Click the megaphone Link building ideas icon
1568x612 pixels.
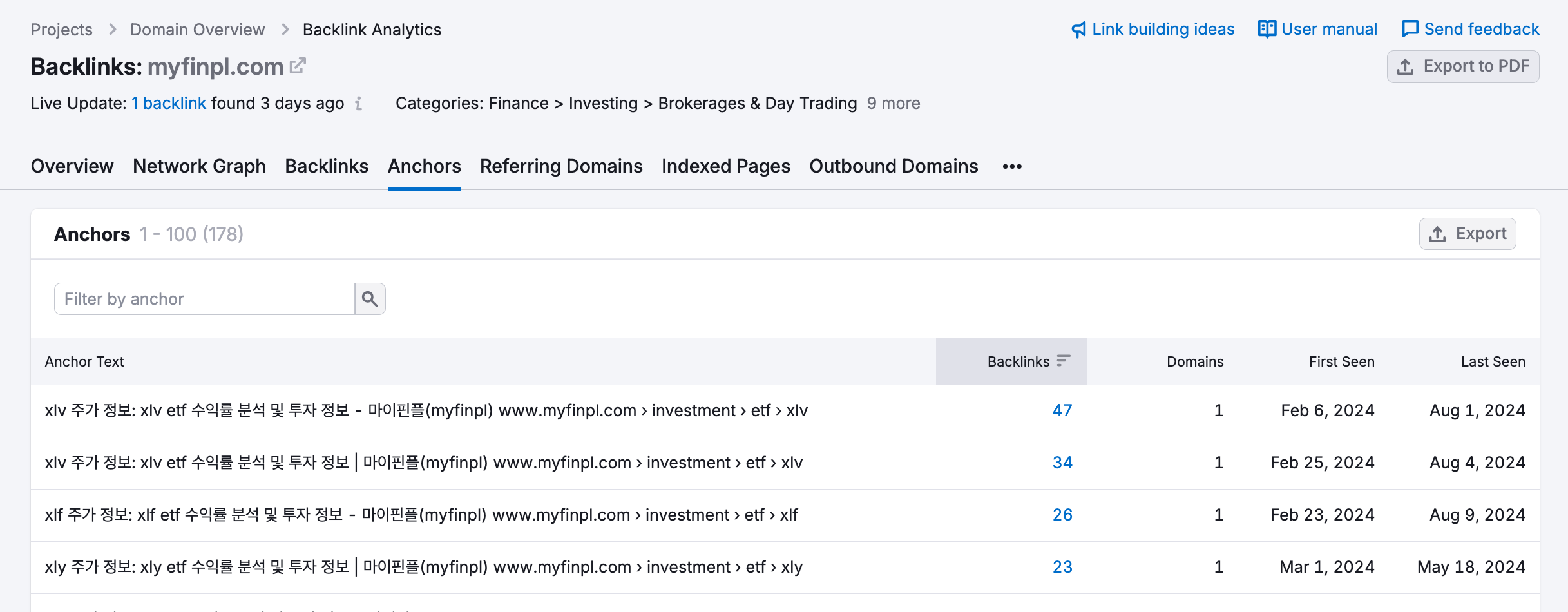1079,30
